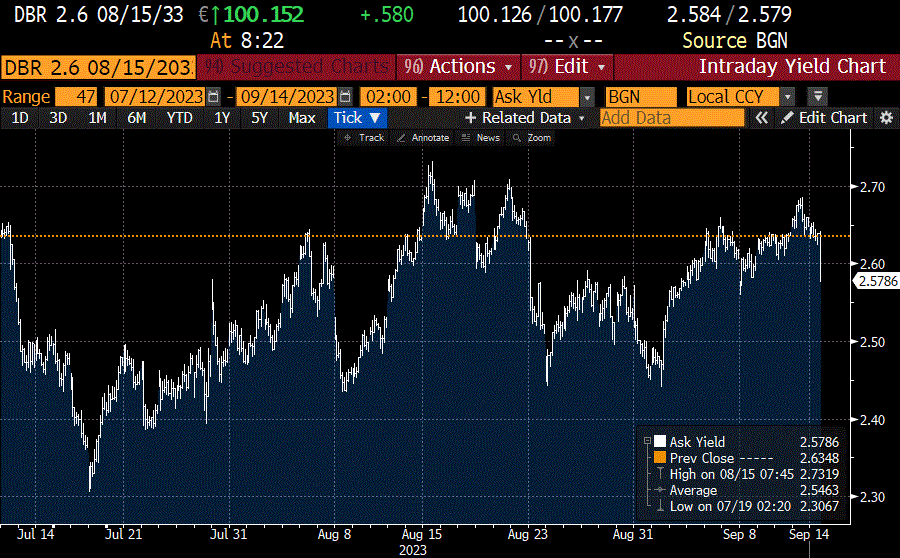Click the Aug 15 x-axis date label
This screenshot has width=900, height=558.
pyautogui.click(x=422, y=534)
